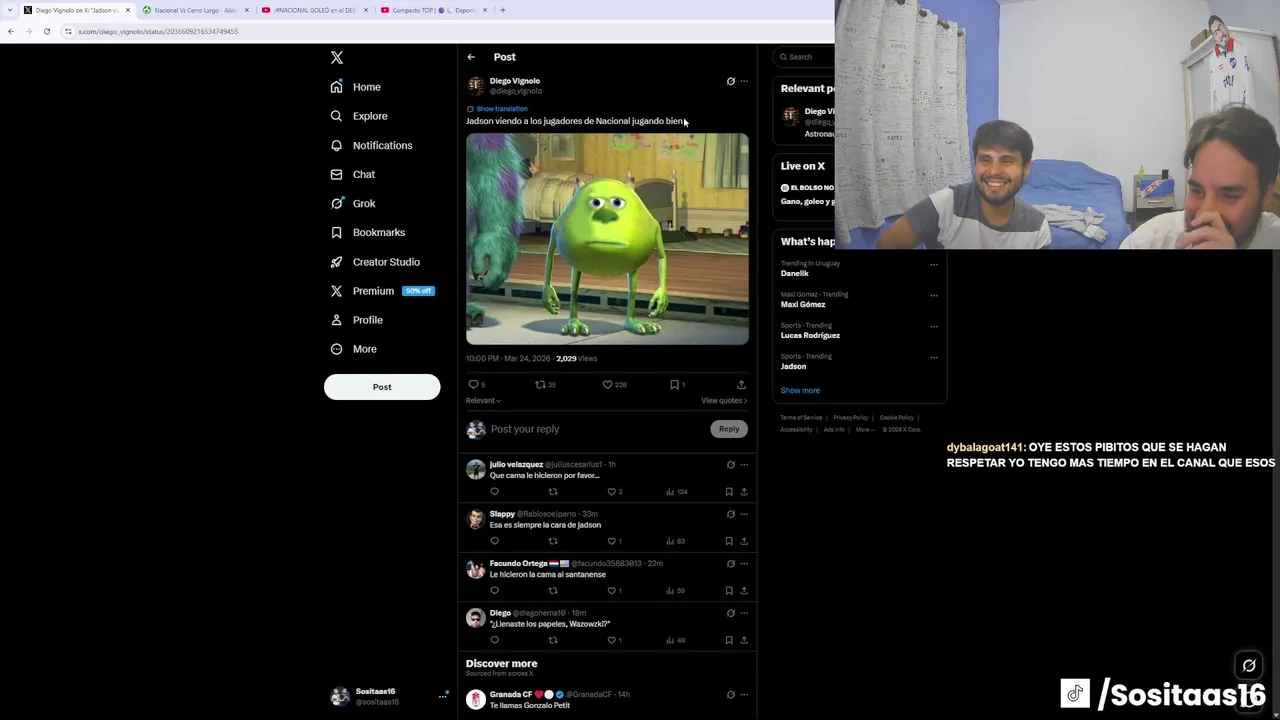This screenshot has width=1280, height=720.
Task: Open the Lucas Rodríguez trending topic
Action: (810, 336)
